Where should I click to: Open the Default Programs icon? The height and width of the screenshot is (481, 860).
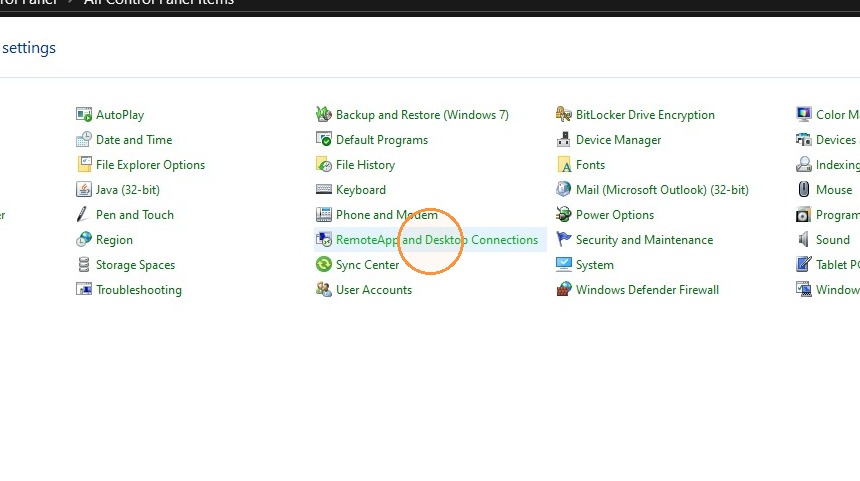(x=324, y=140)
